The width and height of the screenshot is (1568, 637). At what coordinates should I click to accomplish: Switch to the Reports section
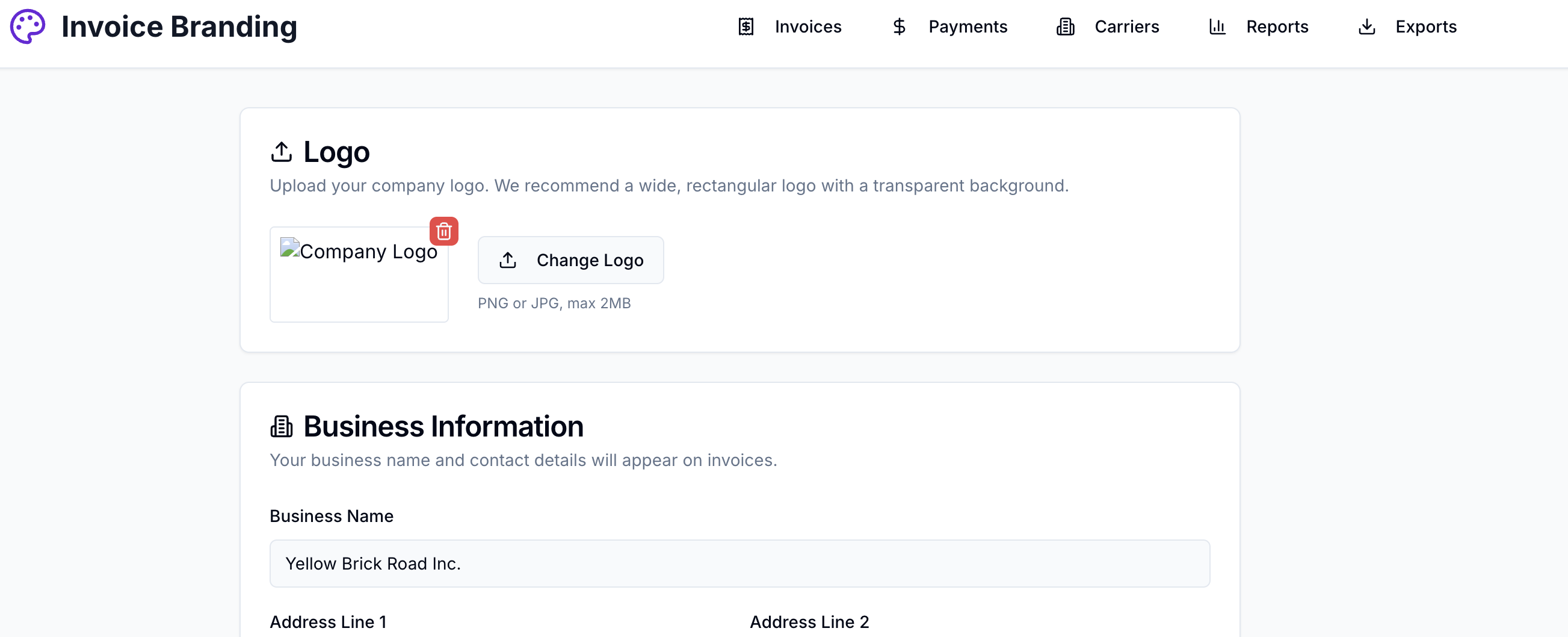1277,27
